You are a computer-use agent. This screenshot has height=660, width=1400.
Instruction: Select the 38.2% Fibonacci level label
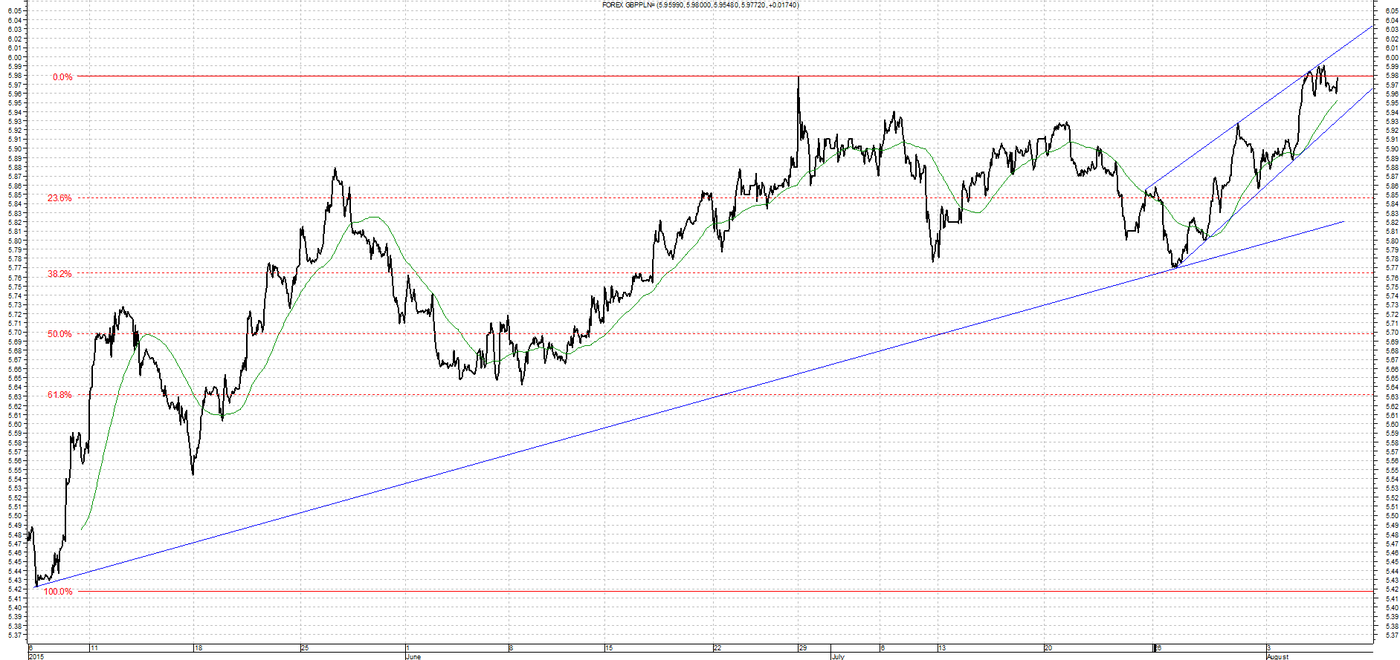tap(60, 273)
